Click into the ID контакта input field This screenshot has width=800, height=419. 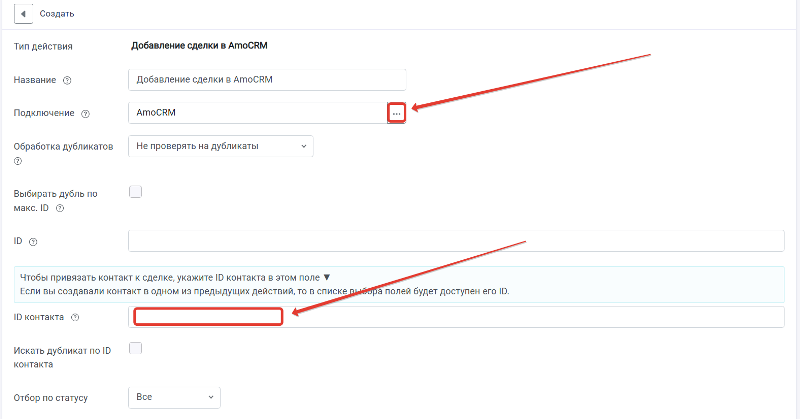[x=456, y=317]
